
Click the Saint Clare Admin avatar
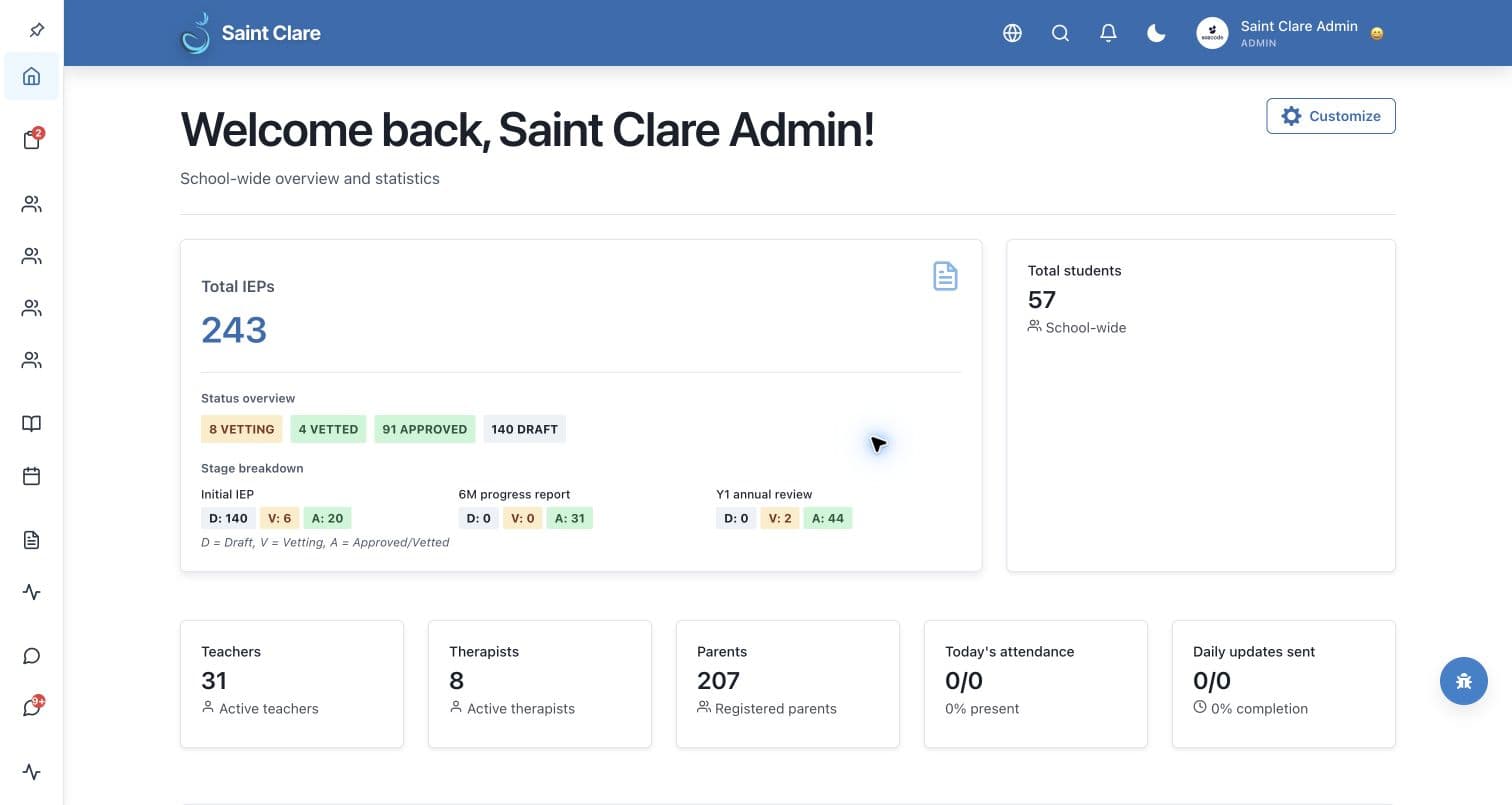coord(1212,33)
